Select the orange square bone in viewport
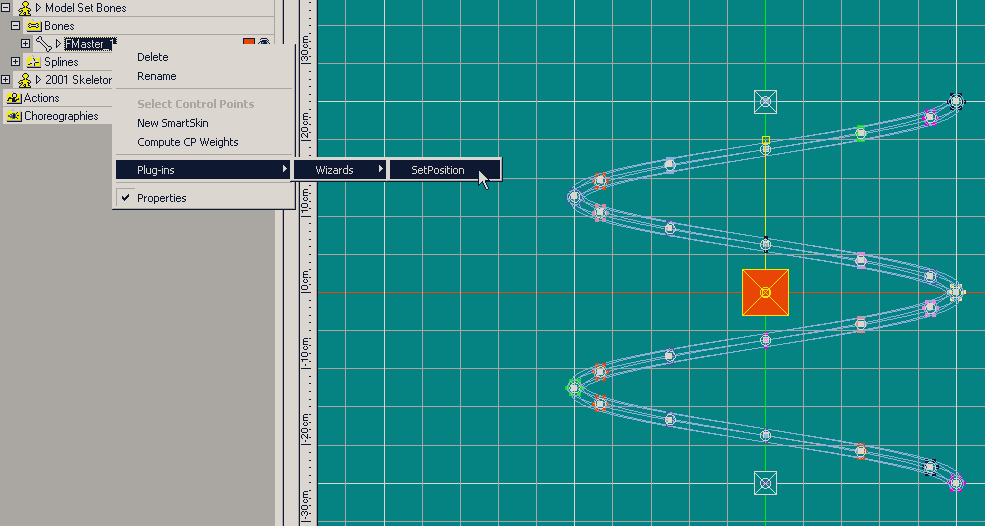This screenshot has width=985, height=526. point(765,292)
